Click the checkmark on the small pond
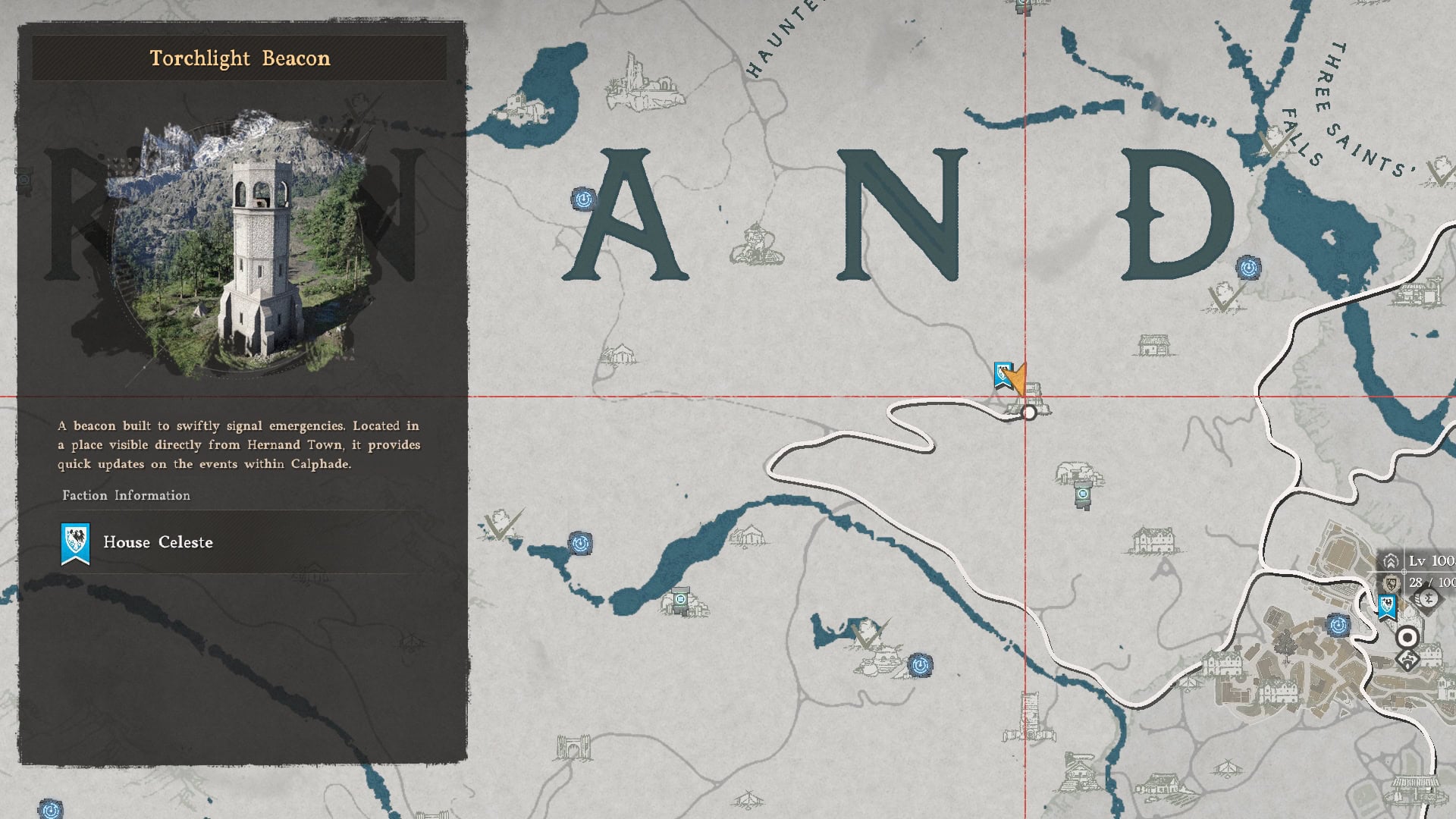The image size is (1456, 819). (x=869, y=634)
